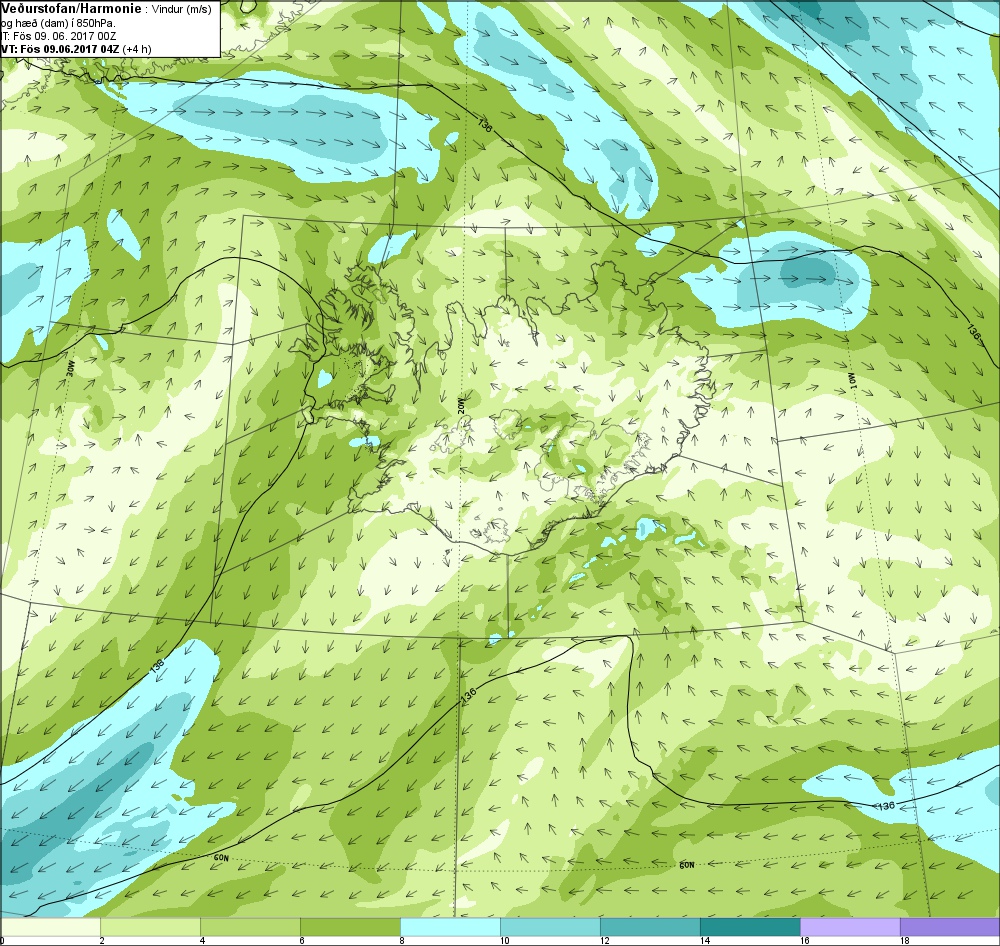This screenshot has height=946, width=1000.
Task: Select the legend swatch between 10 and 12
Action: point(550,926)
